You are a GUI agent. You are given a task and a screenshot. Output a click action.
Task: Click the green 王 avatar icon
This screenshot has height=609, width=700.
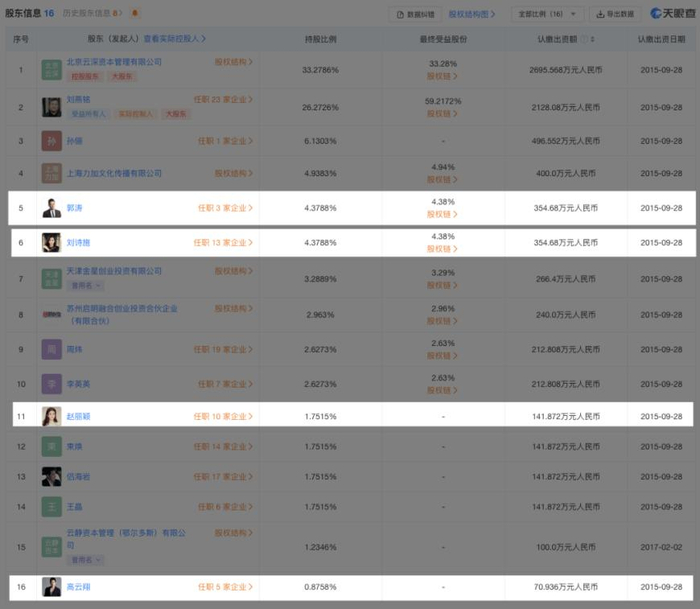[x=51, y=507]
